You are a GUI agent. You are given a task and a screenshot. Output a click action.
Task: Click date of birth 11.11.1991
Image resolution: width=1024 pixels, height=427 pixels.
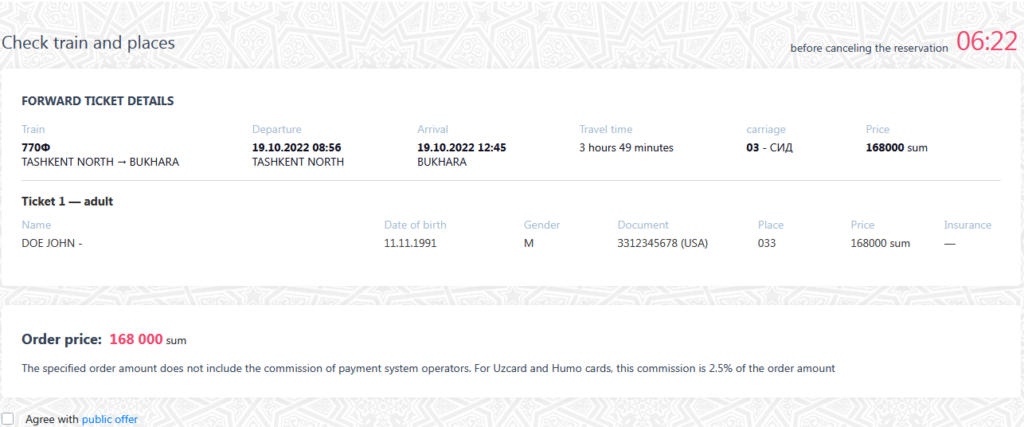pos(410,244)
